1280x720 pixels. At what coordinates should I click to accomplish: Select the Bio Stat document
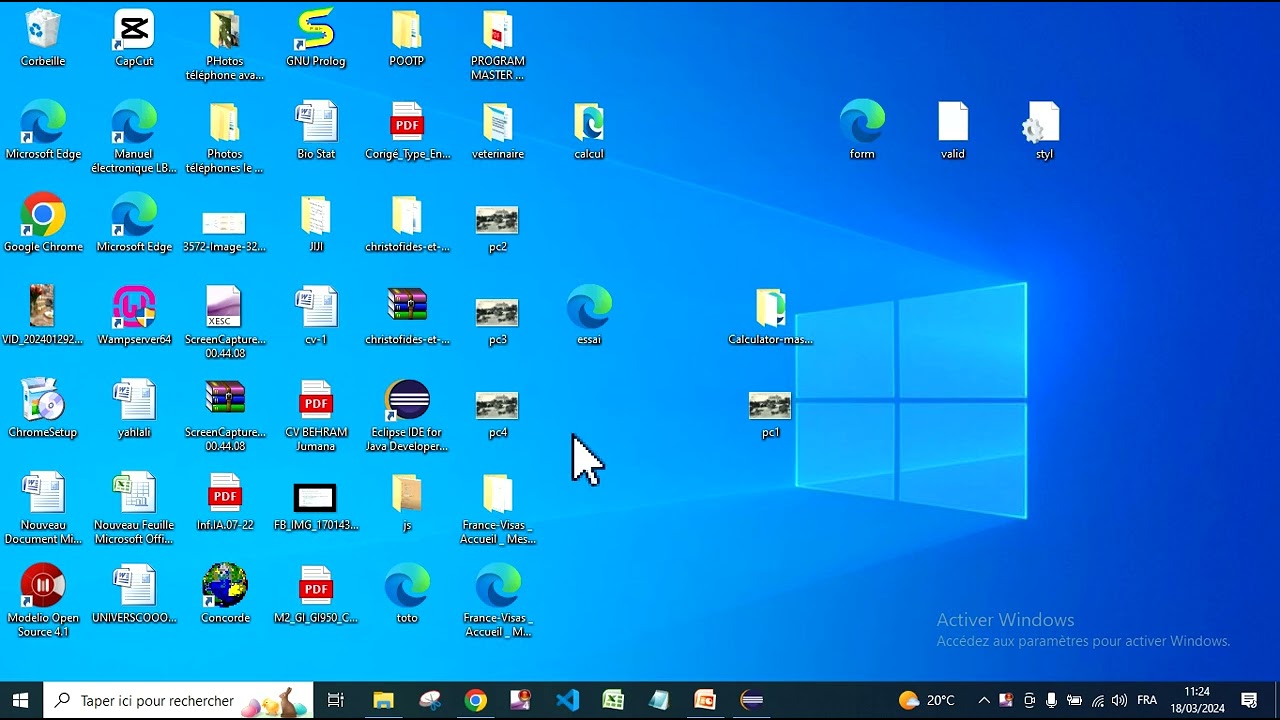[x=316, y=131]
